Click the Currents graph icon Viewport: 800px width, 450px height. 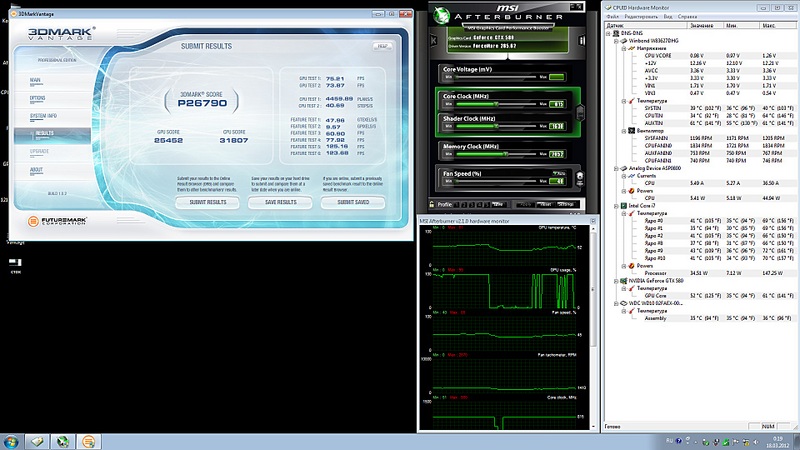click(631, 176)
